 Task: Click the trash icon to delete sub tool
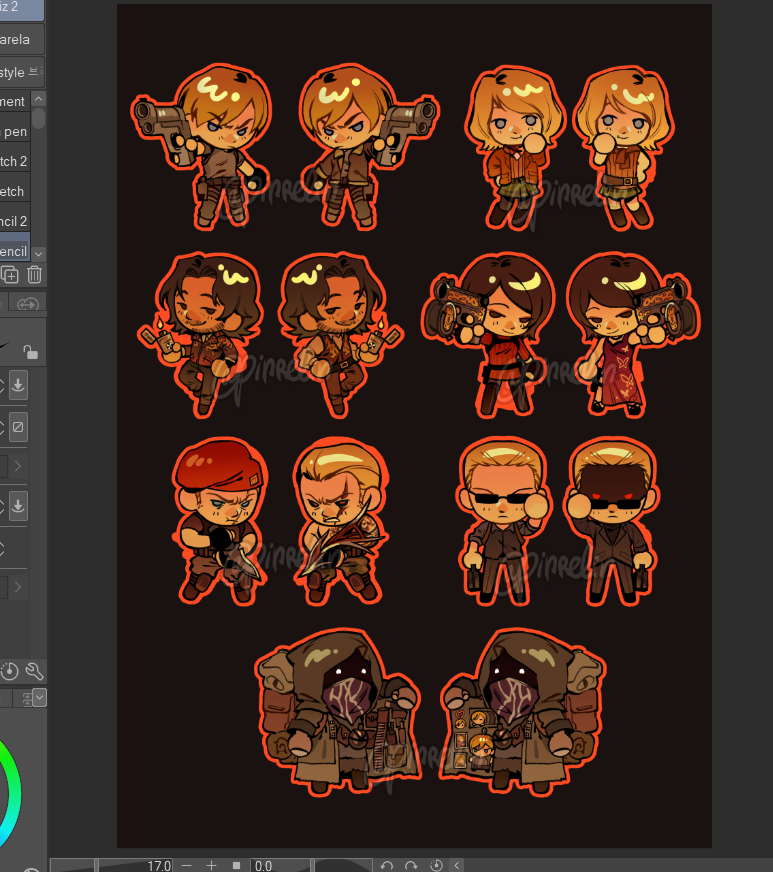[x=34, y=275]
